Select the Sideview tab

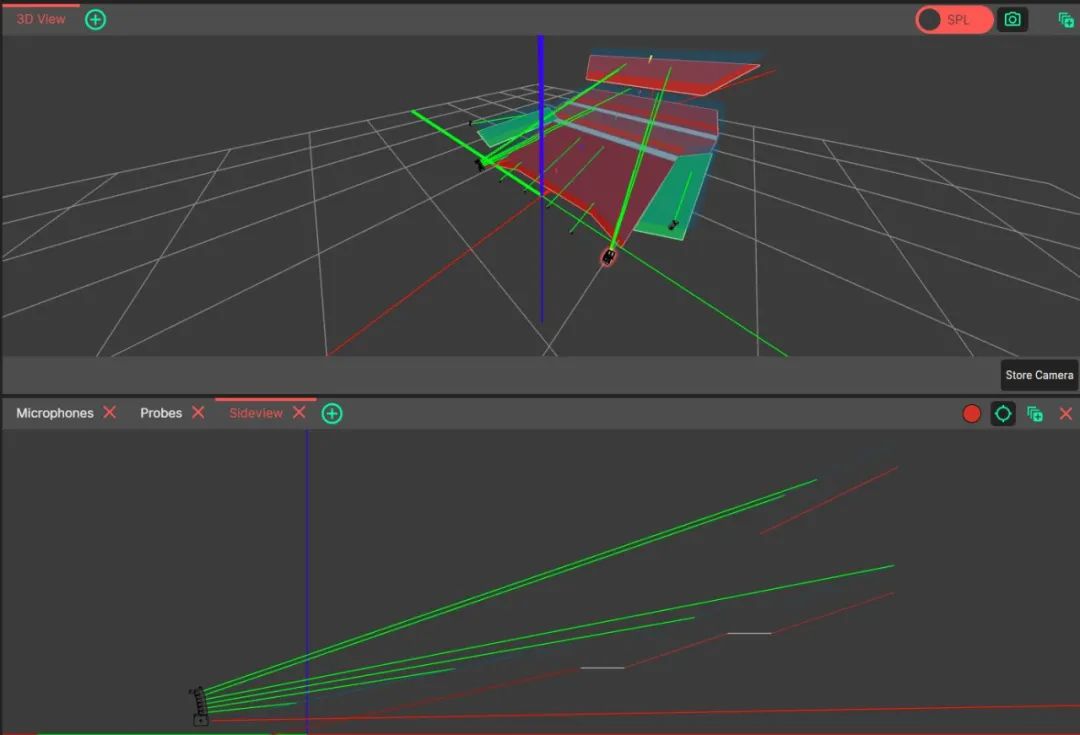[256, 413]
